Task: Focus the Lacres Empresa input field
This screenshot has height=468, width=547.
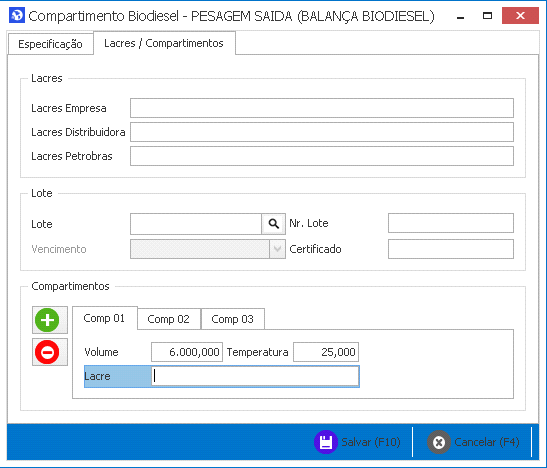Action: 322,108
